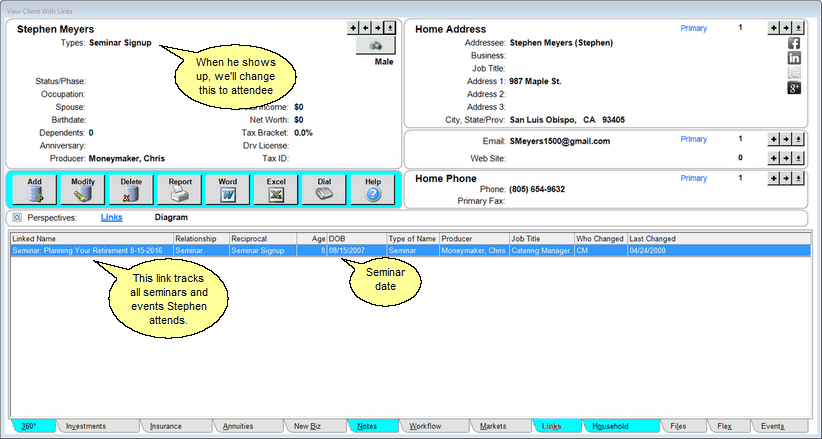
Task: Open the Help button
Action: [373, 189]
